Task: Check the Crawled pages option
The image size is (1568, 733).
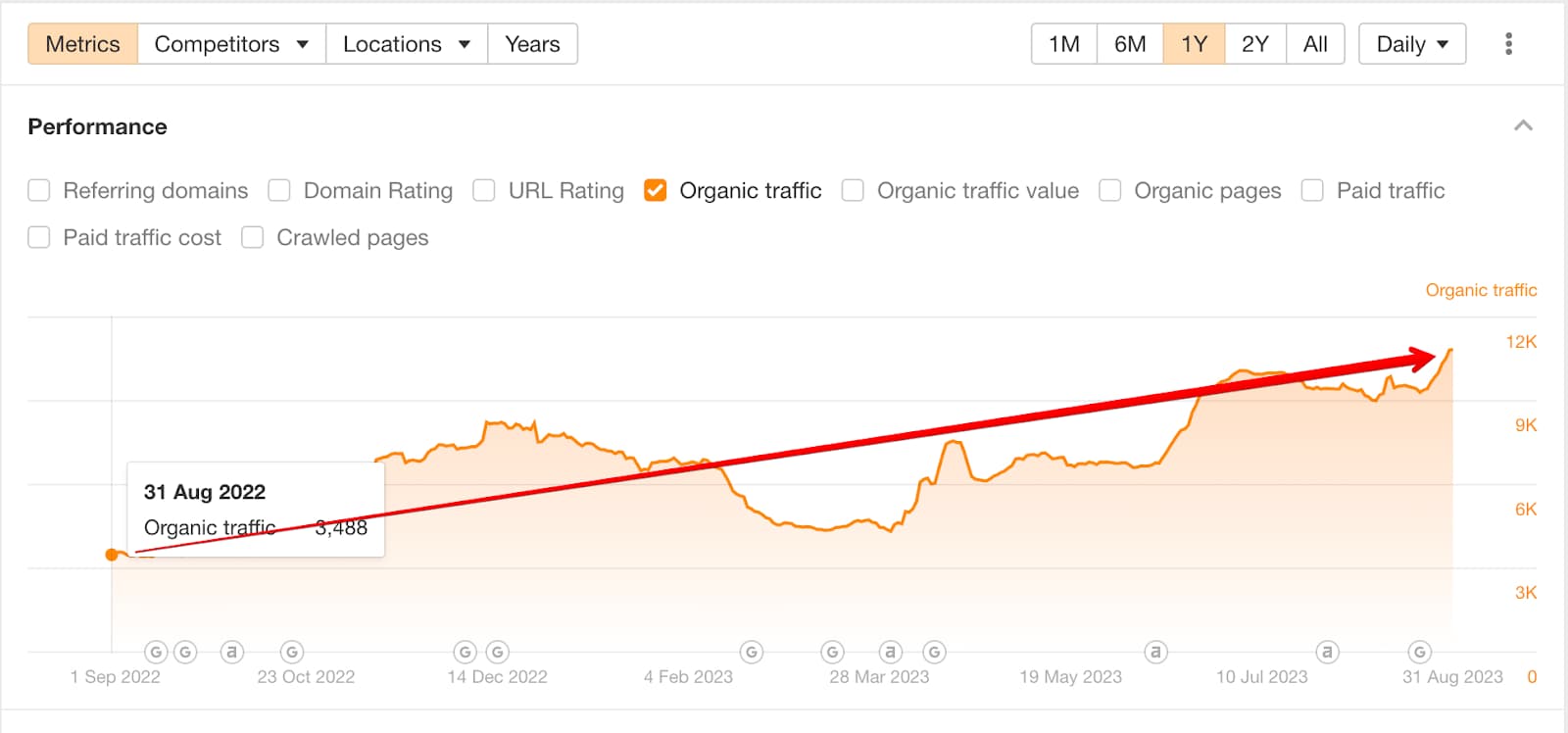Action: pyautogui.click(x=253, y=237)
